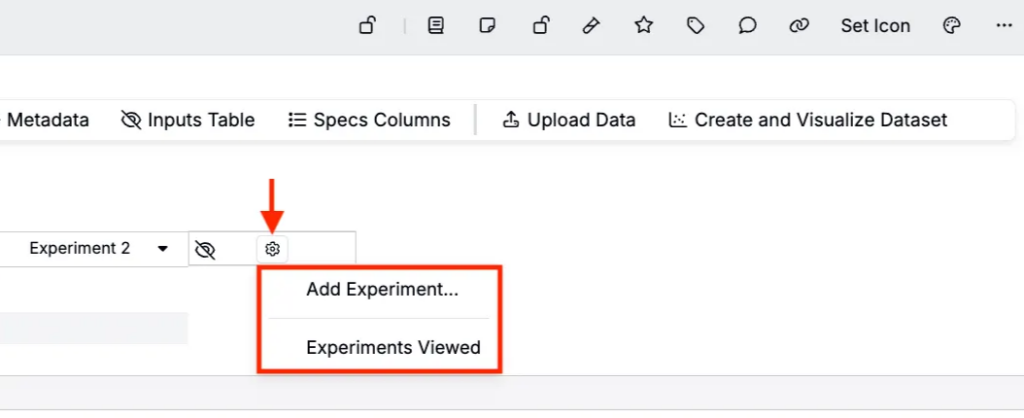Click the highlighter pen icon
This screenshot has width=1024, height=418.
coord(591,26)
